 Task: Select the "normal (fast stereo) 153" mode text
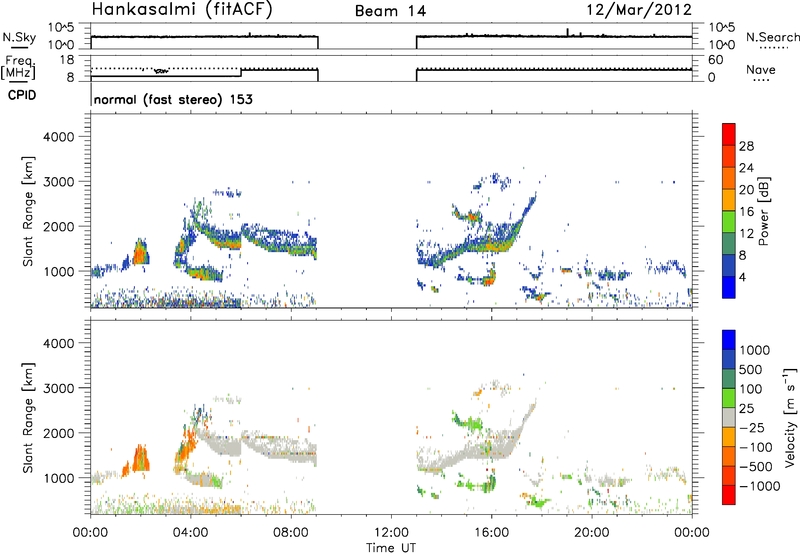tap(173, 99)
